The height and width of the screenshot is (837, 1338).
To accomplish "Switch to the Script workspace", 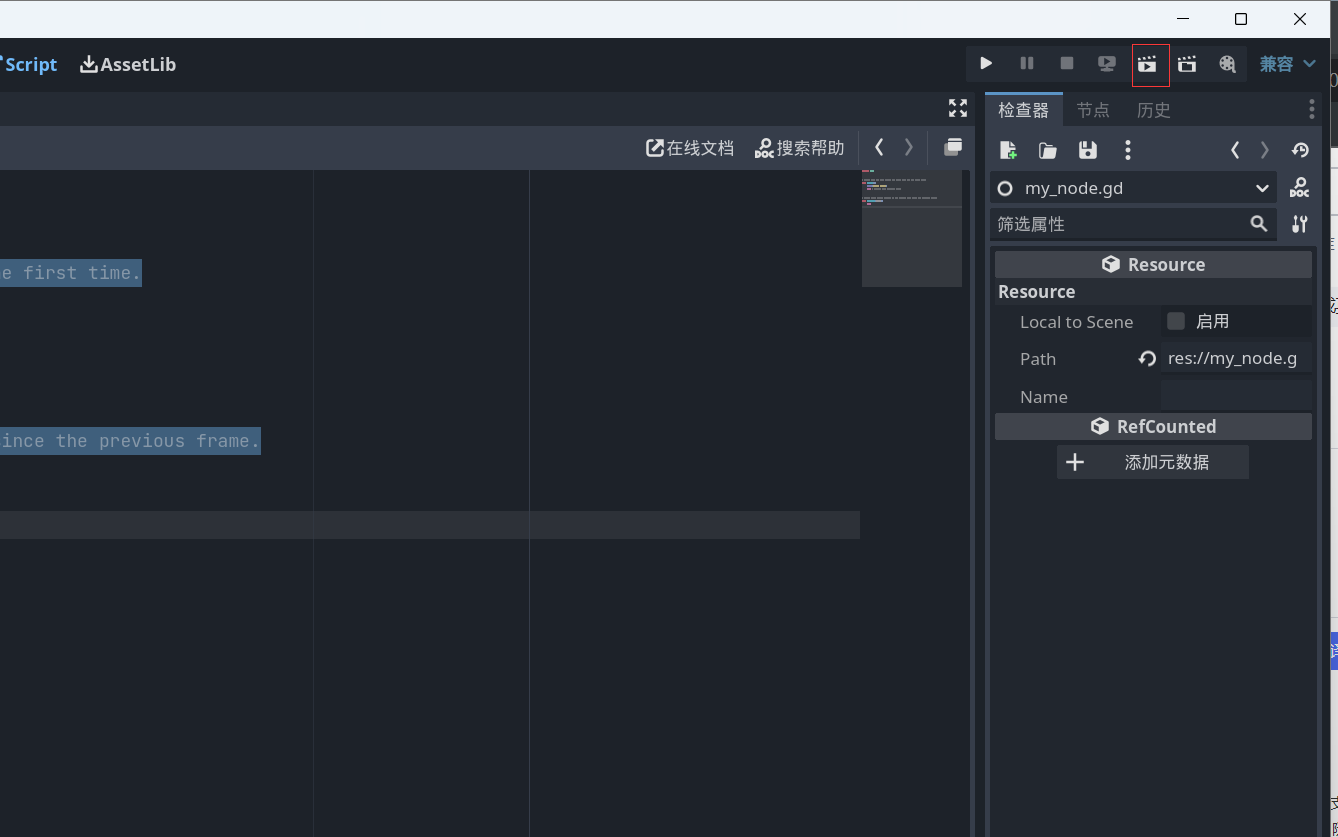I will 30,64.
